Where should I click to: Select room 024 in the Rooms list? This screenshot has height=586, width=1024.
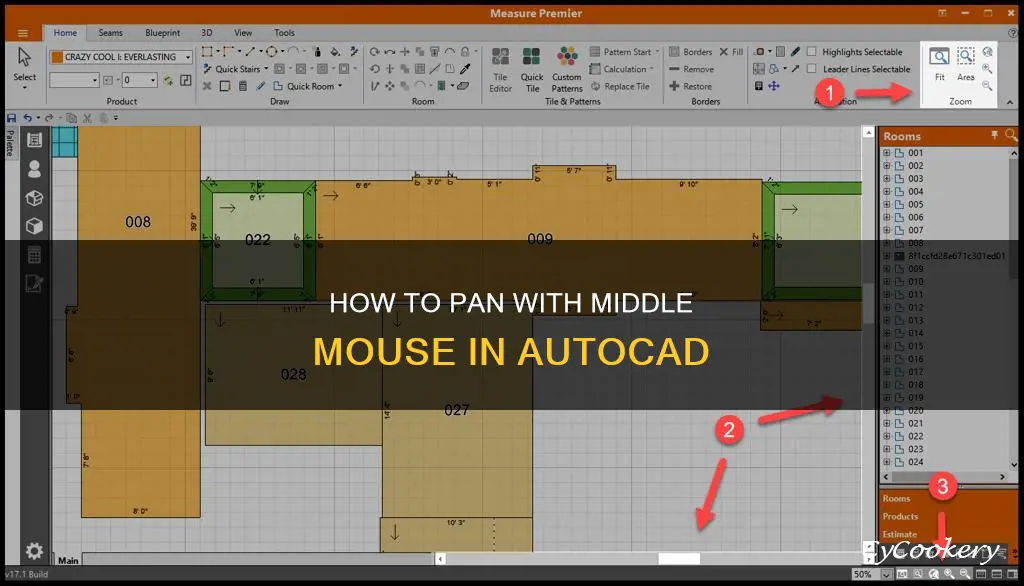pyautogui.click(x=916, y=462)
